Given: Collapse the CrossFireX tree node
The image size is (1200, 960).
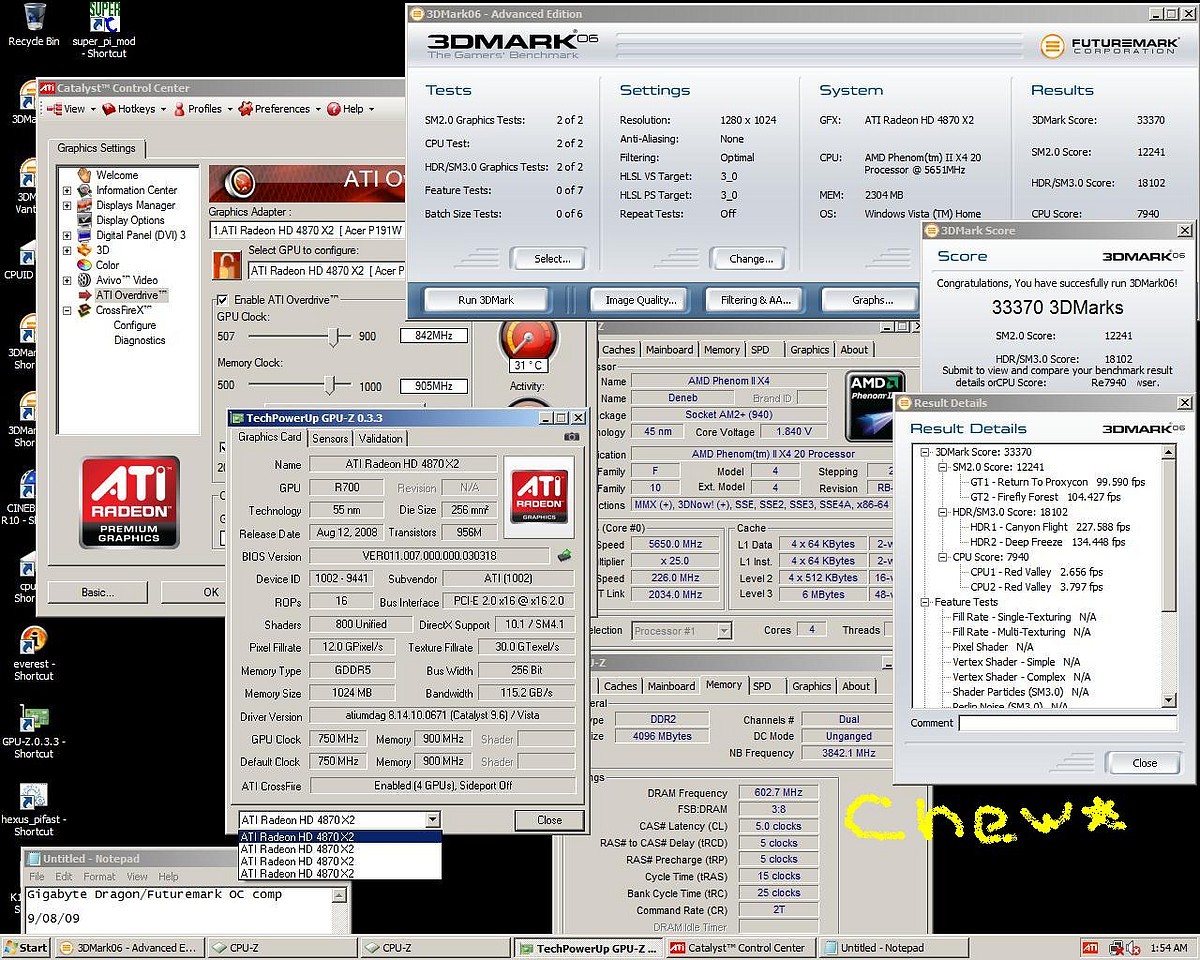Looking at the screenshot, I should (x=67, y=310).
